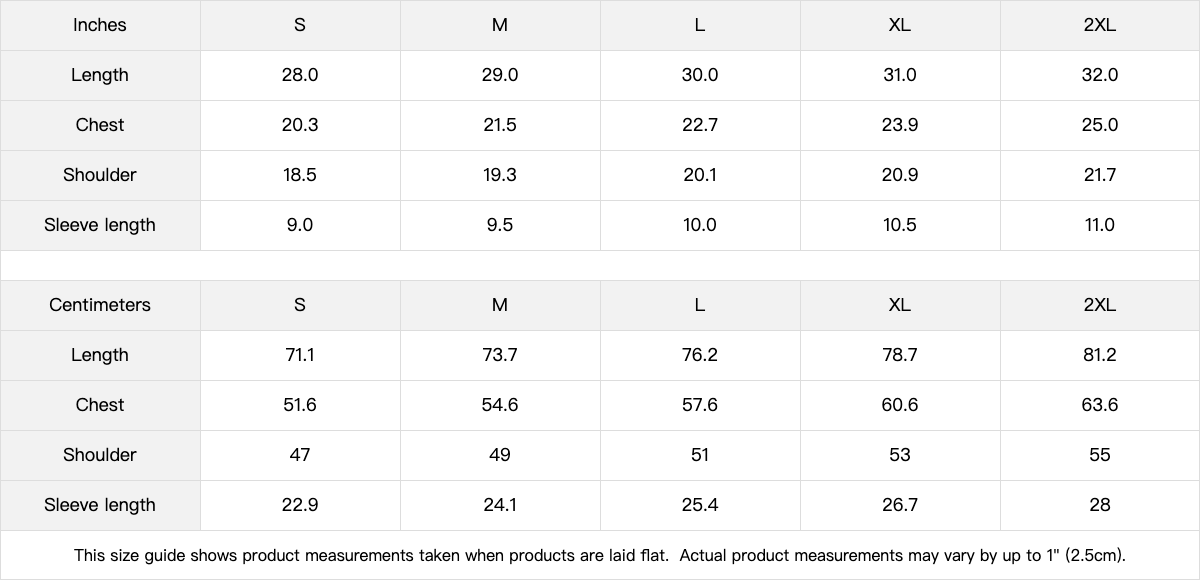Select the 2XL column header in Centimeters table
This screenshot has height=580, width=1200.
[x=1100, y=305]
